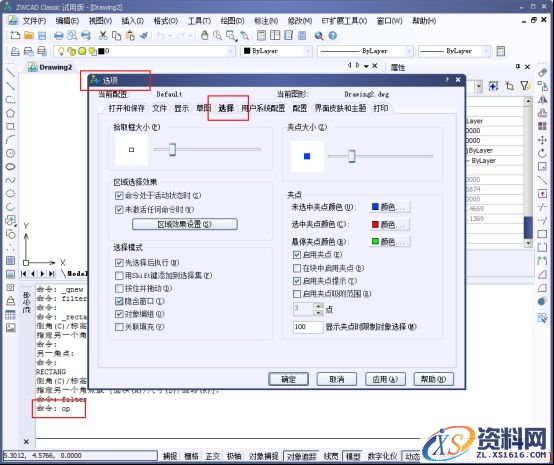Click the 拾取框大小 slider handle
Screen dimensions: 554x465
coord(172,149)
